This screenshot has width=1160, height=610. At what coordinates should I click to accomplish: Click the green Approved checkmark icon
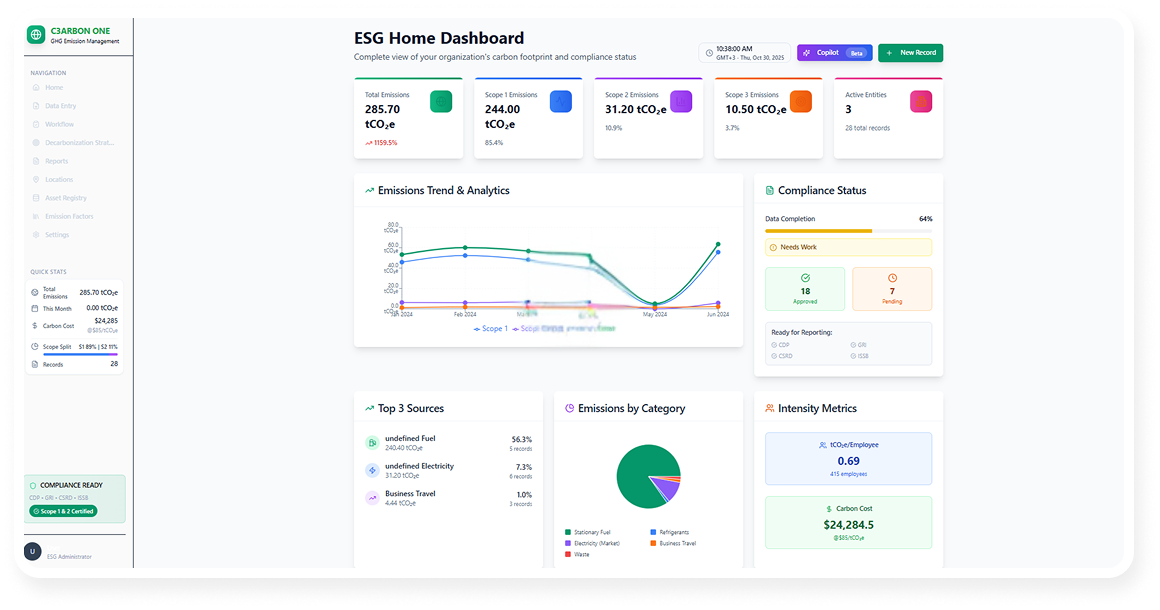point(806,278)
